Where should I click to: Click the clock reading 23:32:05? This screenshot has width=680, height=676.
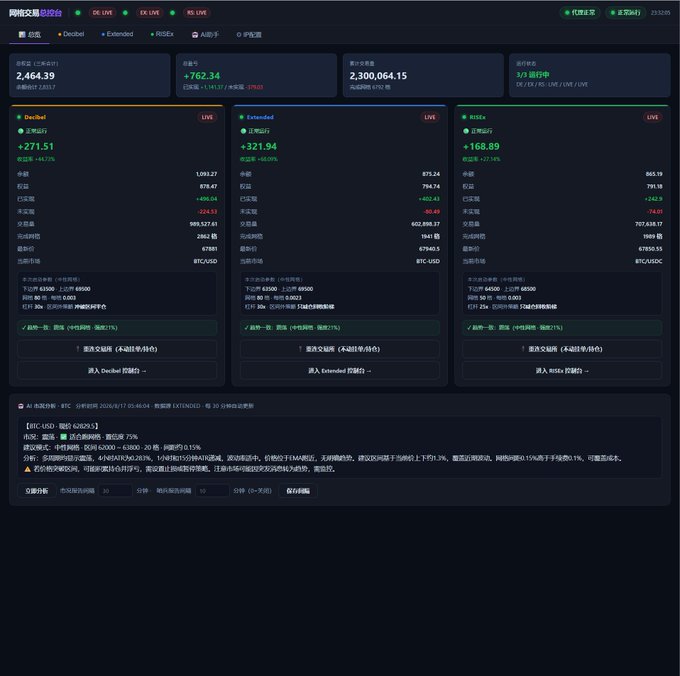660,13
